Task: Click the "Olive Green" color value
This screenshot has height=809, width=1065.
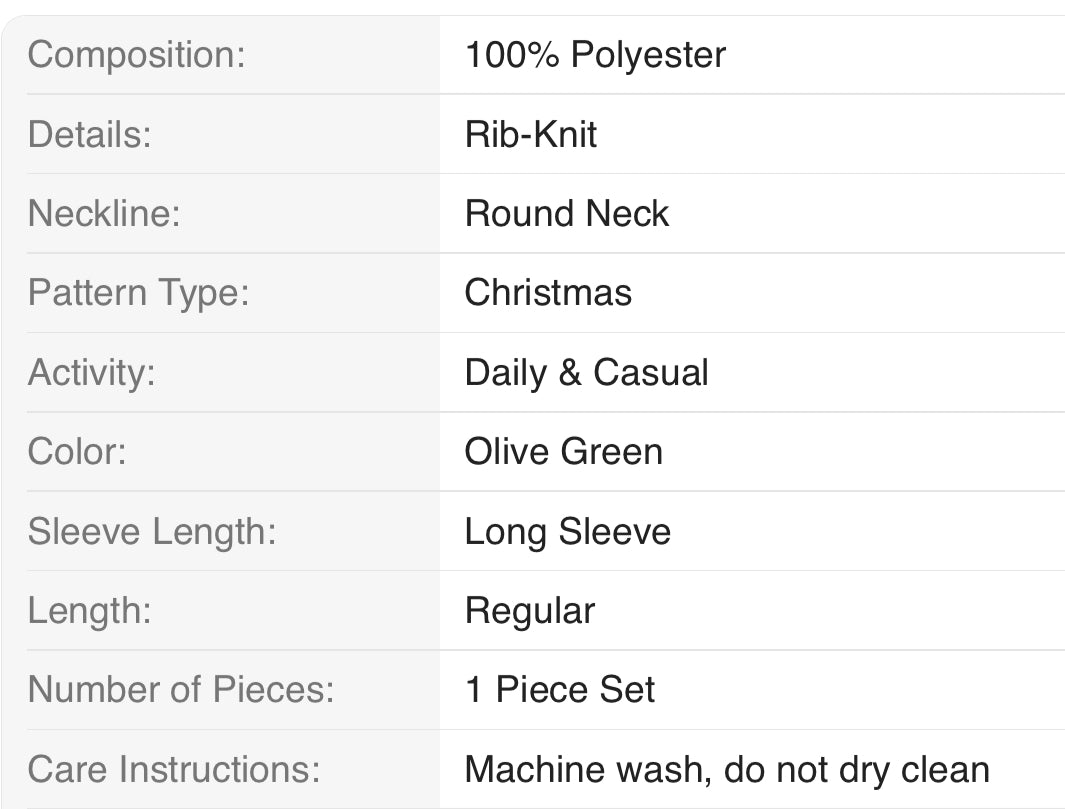Action: [564, 451]
